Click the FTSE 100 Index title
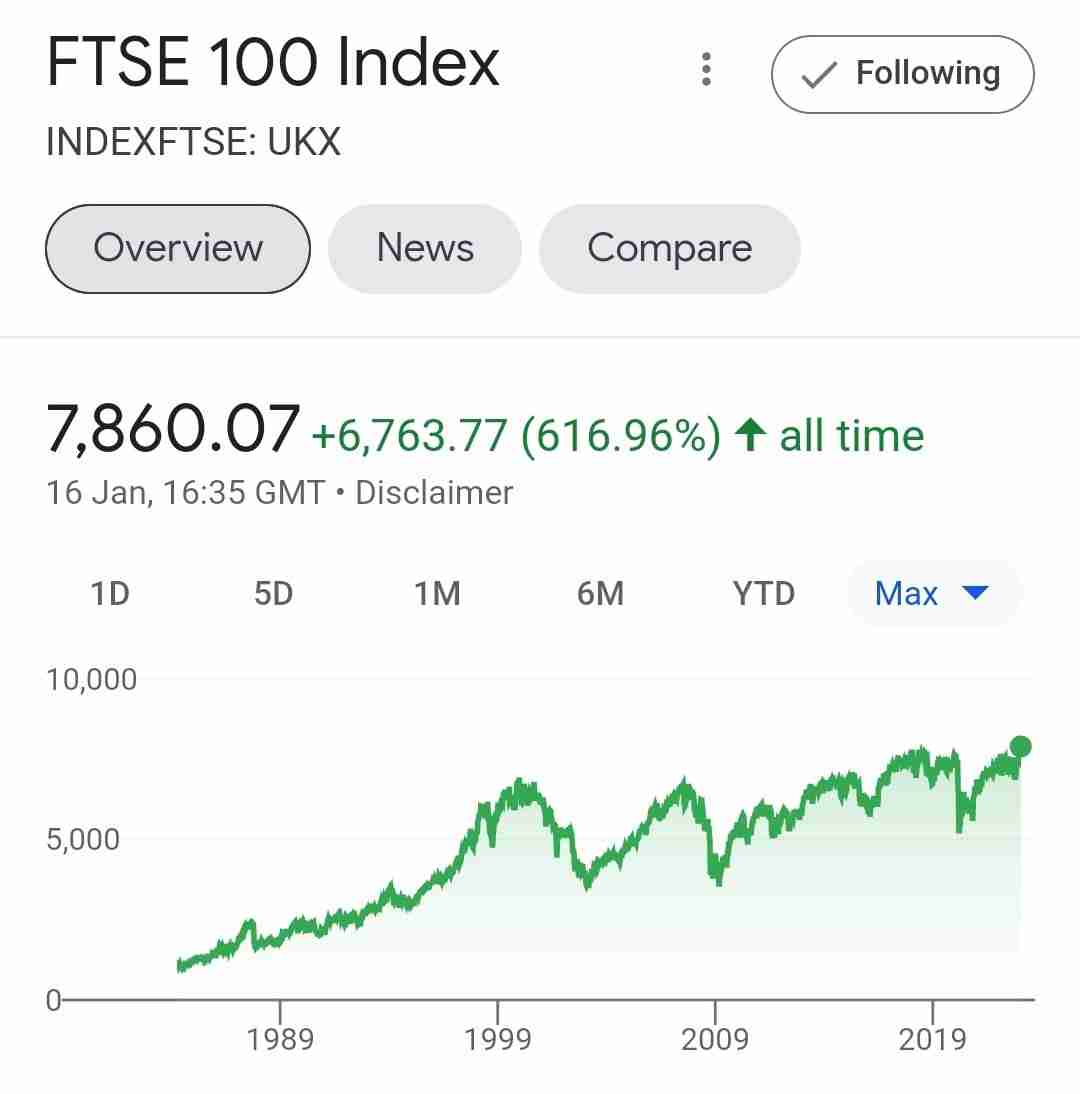 click(273, 64)
